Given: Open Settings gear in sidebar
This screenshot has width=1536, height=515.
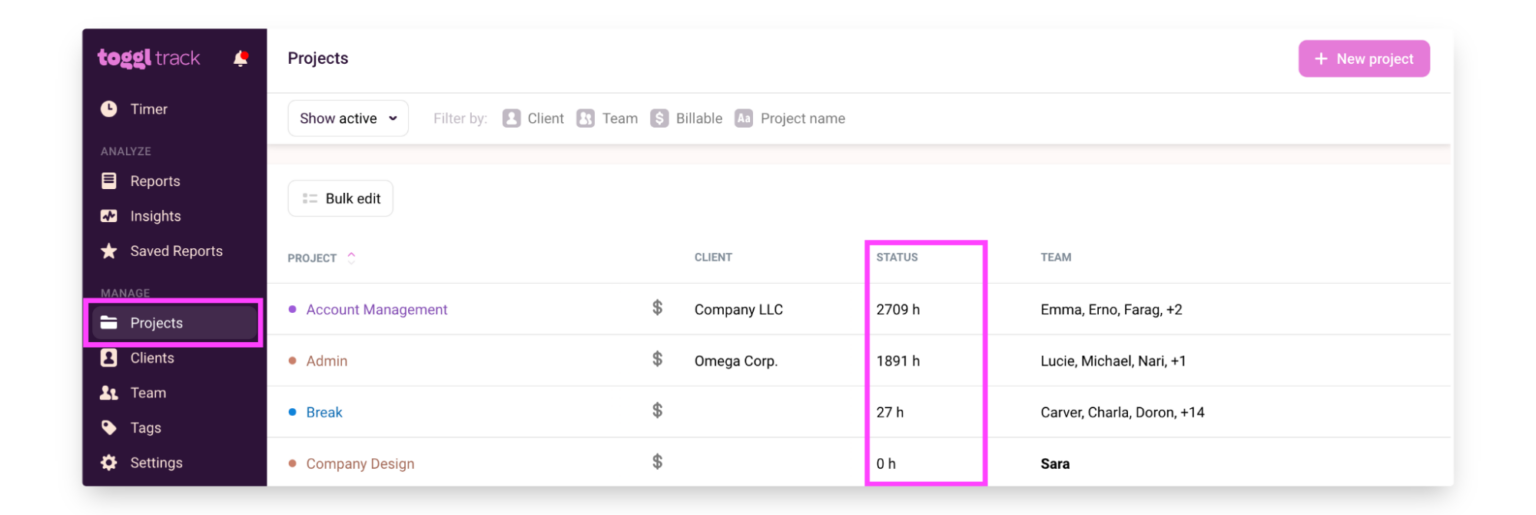Looking at the screenshot, I should (x=109, y=463).
